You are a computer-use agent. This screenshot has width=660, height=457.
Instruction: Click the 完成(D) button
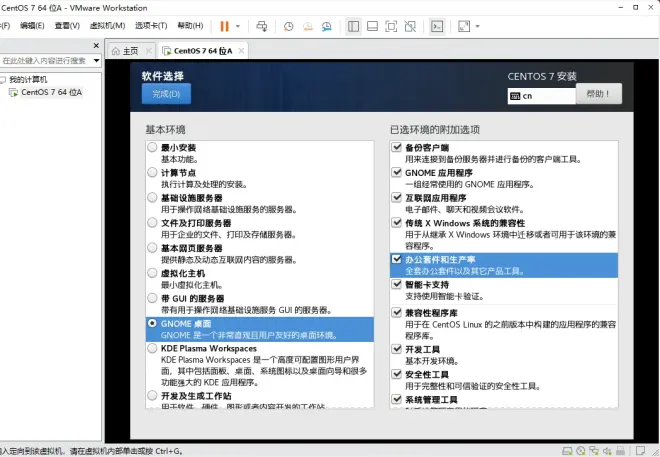[166, 93]
